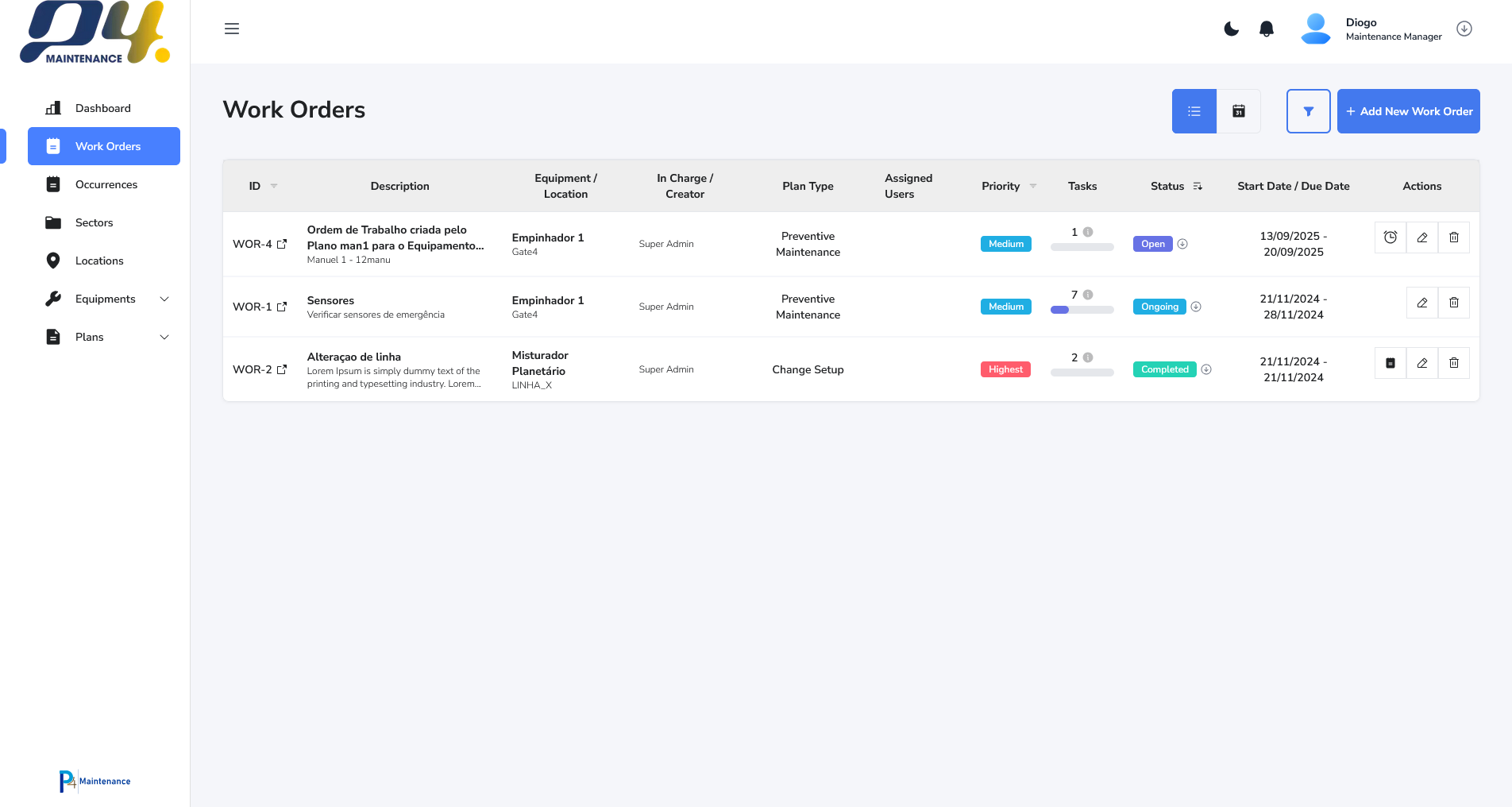Click the WOR-4 tasks progress bar
The height and width of the screenshot is (807, 1512).
[1082, 247]
